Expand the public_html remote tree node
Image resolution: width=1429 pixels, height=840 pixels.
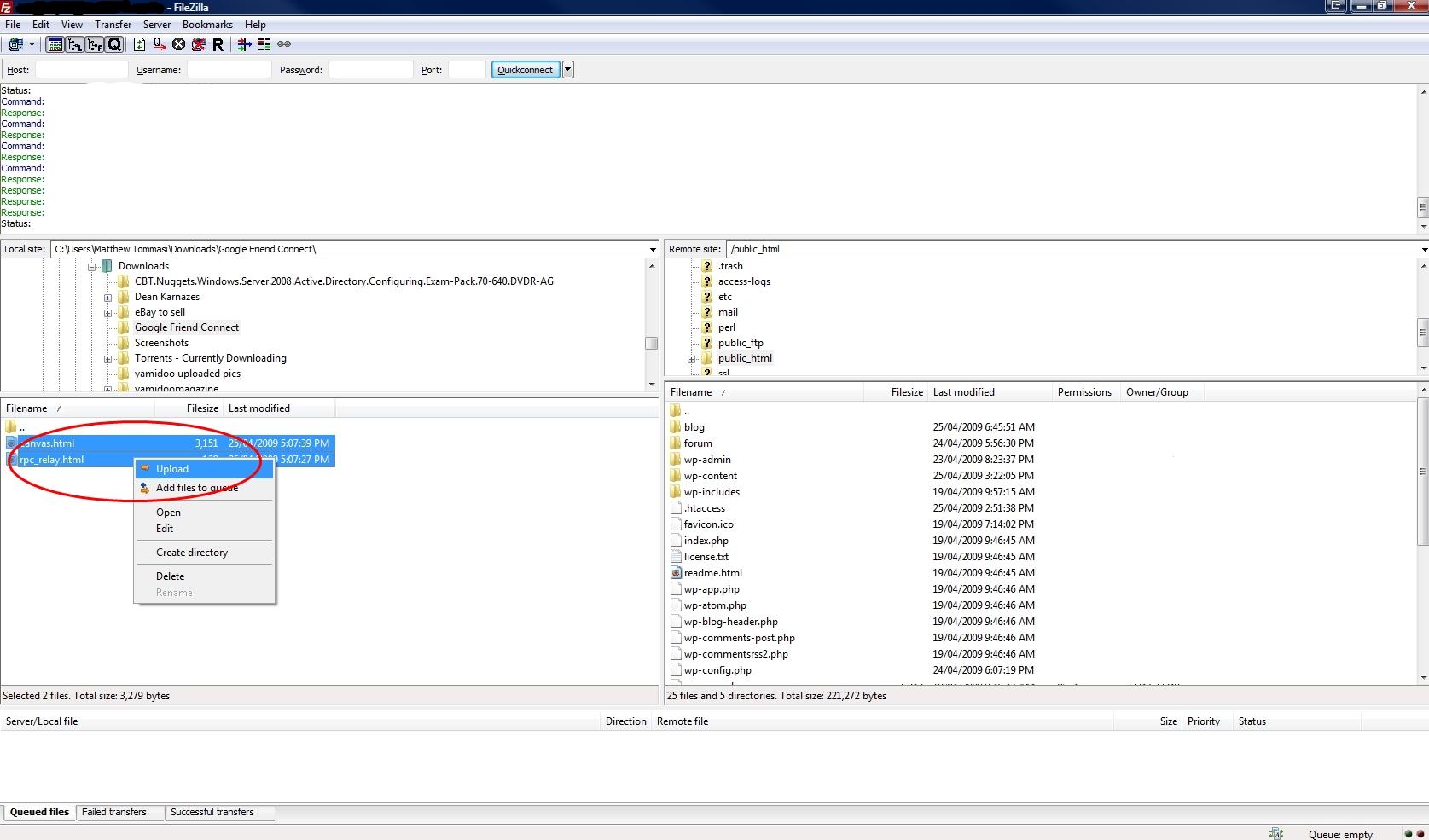[x=691, y=359]
